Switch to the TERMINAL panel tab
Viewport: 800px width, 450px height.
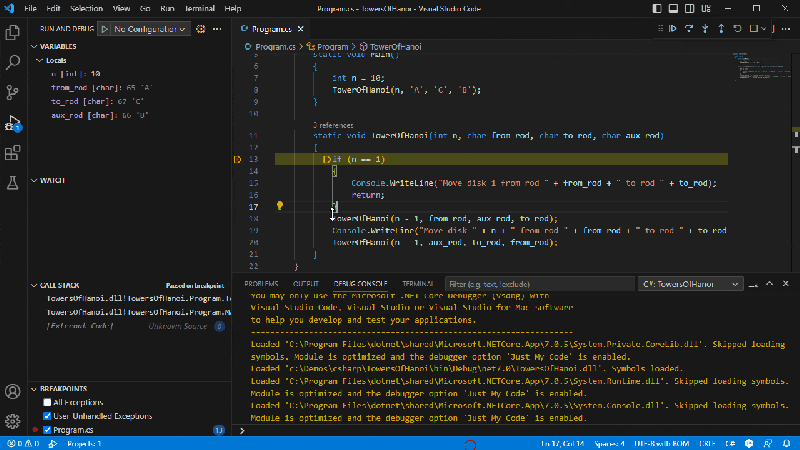[x=417, y=284]
